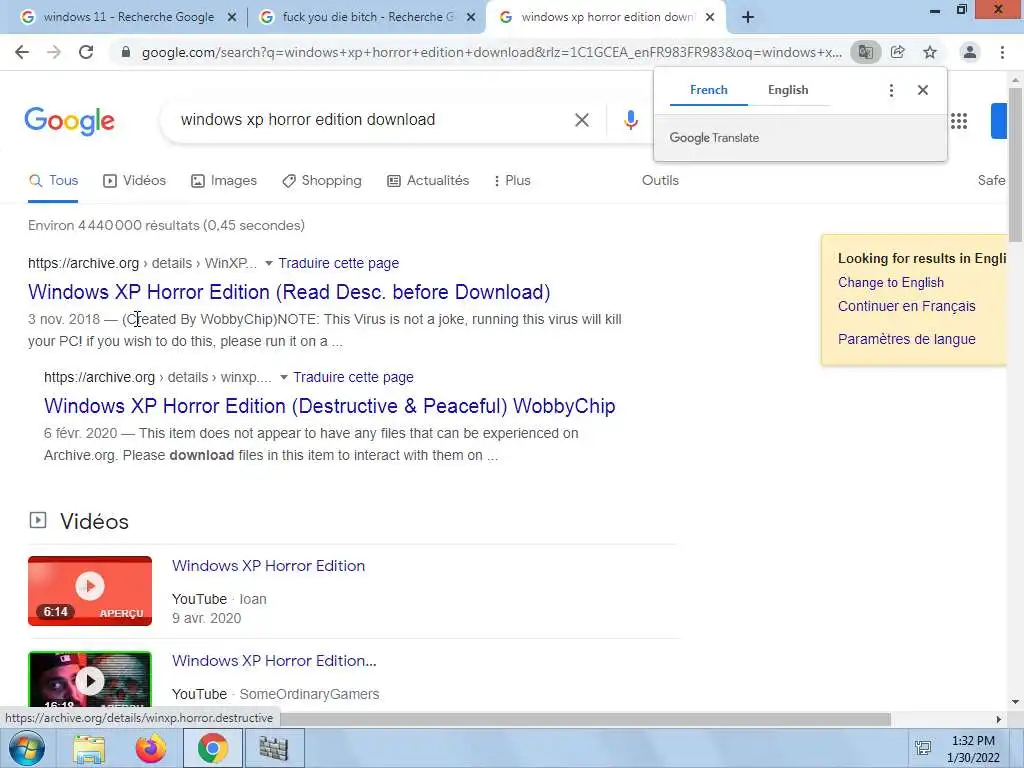Viewport: 1024px width, 768px height.
Task: Click Continuer en Français link
Action: [906, 306]
